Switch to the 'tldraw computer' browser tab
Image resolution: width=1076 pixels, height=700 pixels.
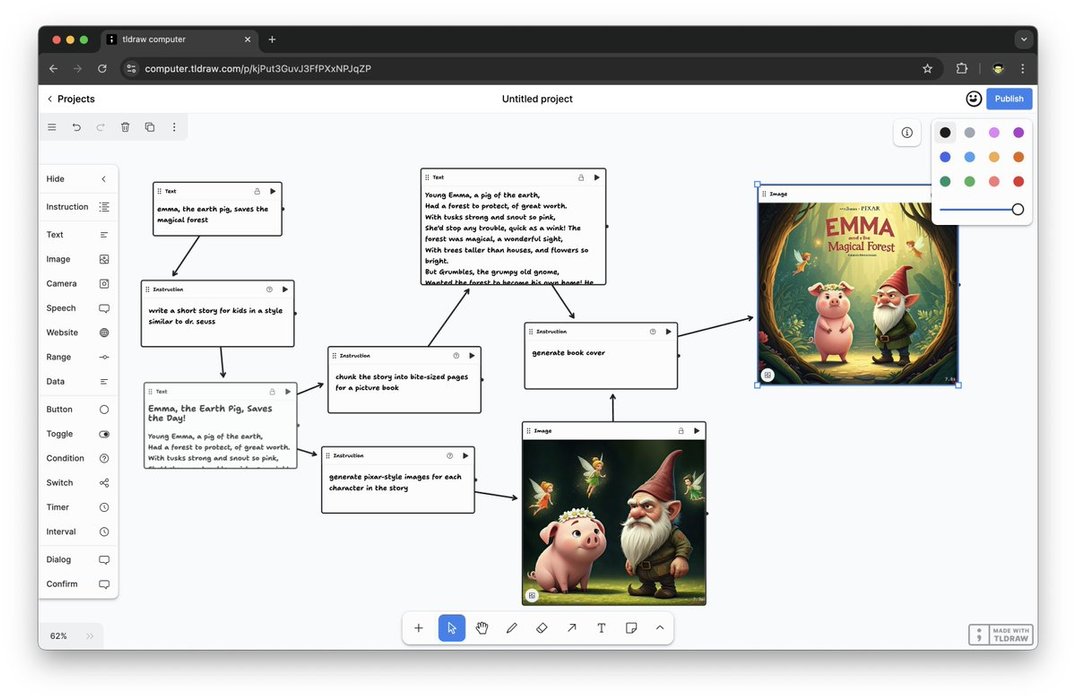tap(180, 40)
